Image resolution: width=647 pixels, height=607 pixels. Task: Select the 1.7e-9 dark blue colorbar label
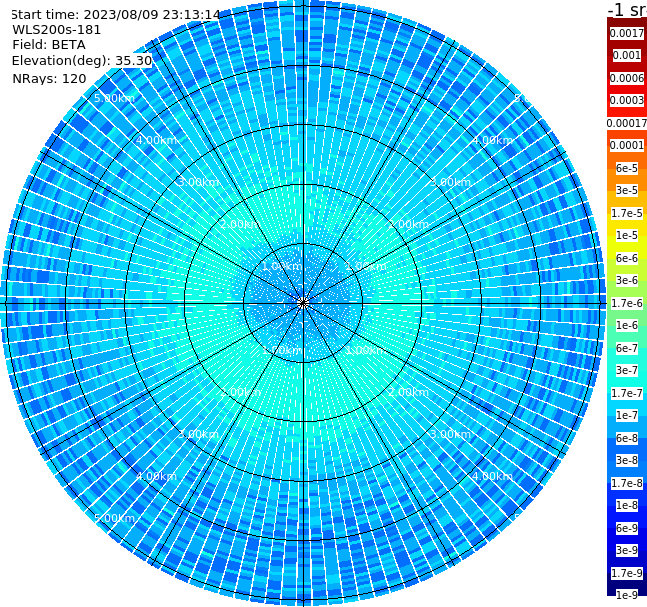627,573
